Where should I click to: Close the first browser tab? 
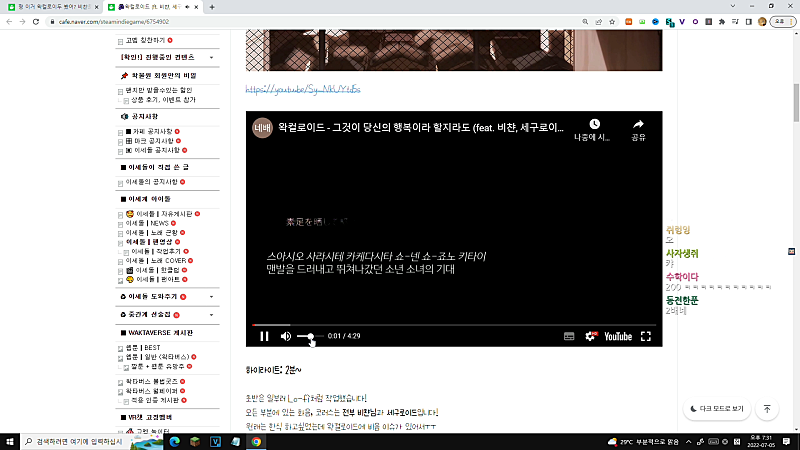[x=96, y=7]
